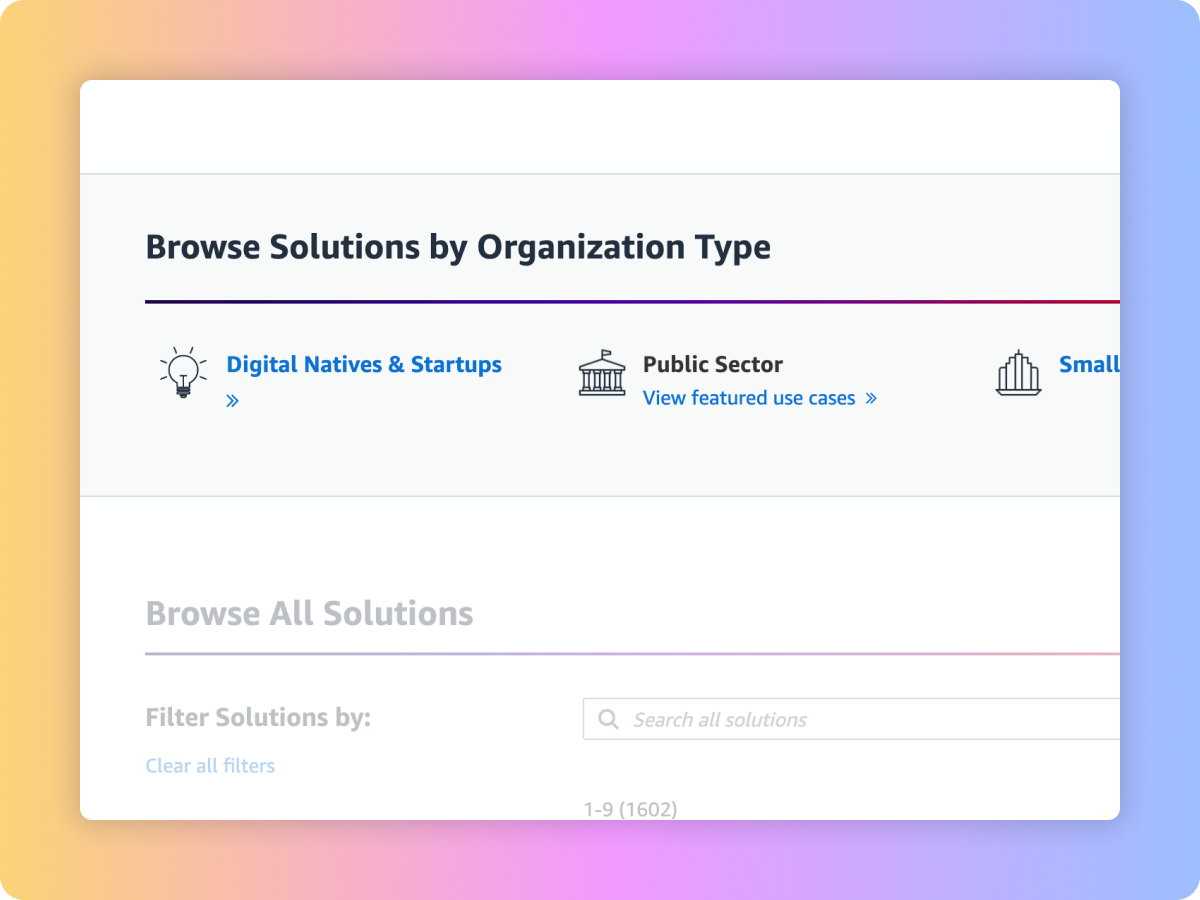Open the Digital Natives & Startups link
The height and width of the screenshot is (900, 1200).
click(364, 365)
